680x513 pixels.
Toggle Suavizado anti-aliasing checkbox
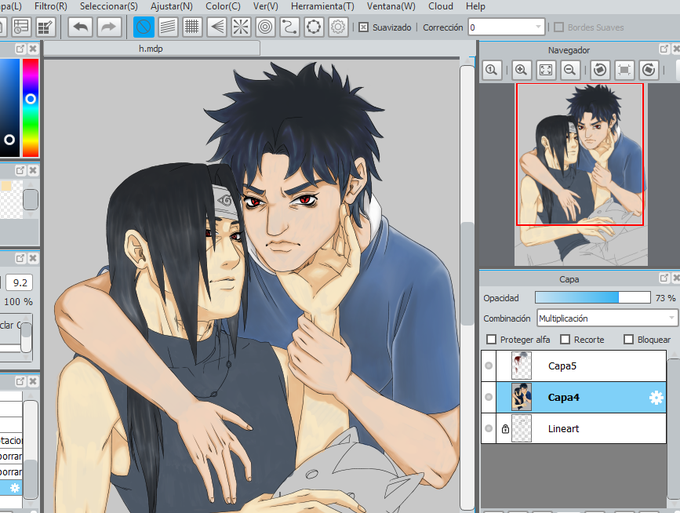pyautogui.click(x=363, y=27)
